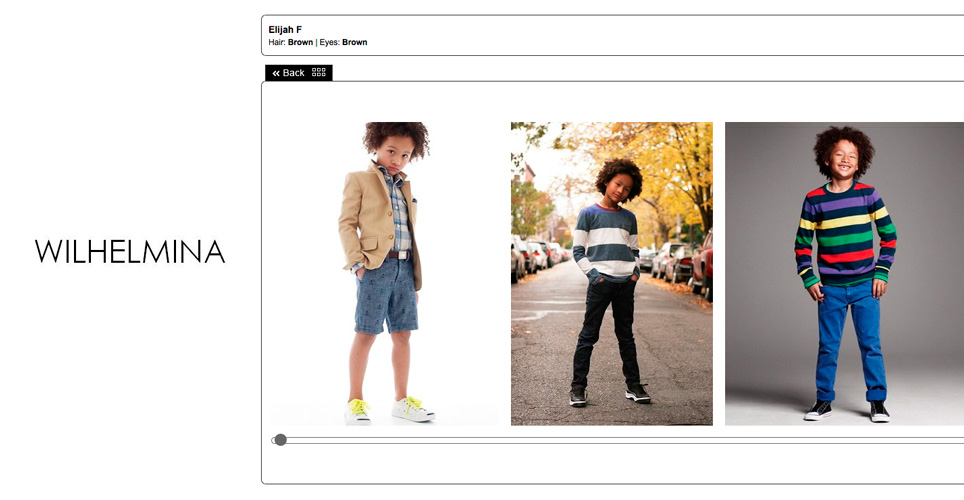Click the middle of the gallery slider track

618,440
